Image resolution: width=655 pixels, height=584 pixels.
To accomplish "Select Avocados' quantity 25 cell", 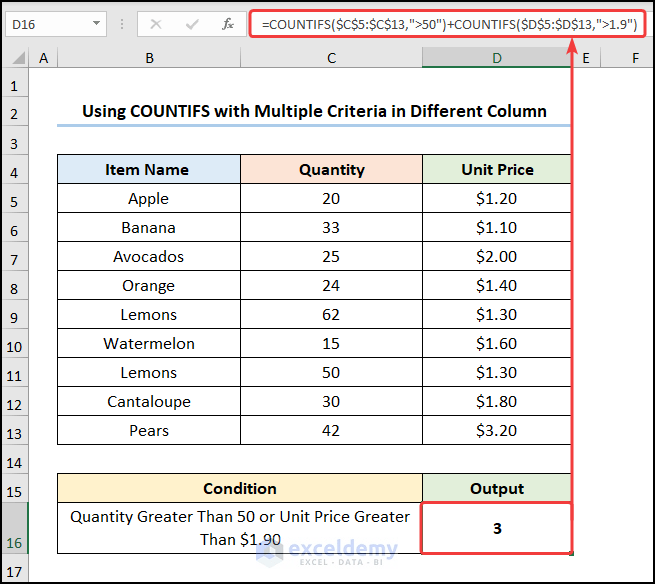I will (331, 256).
